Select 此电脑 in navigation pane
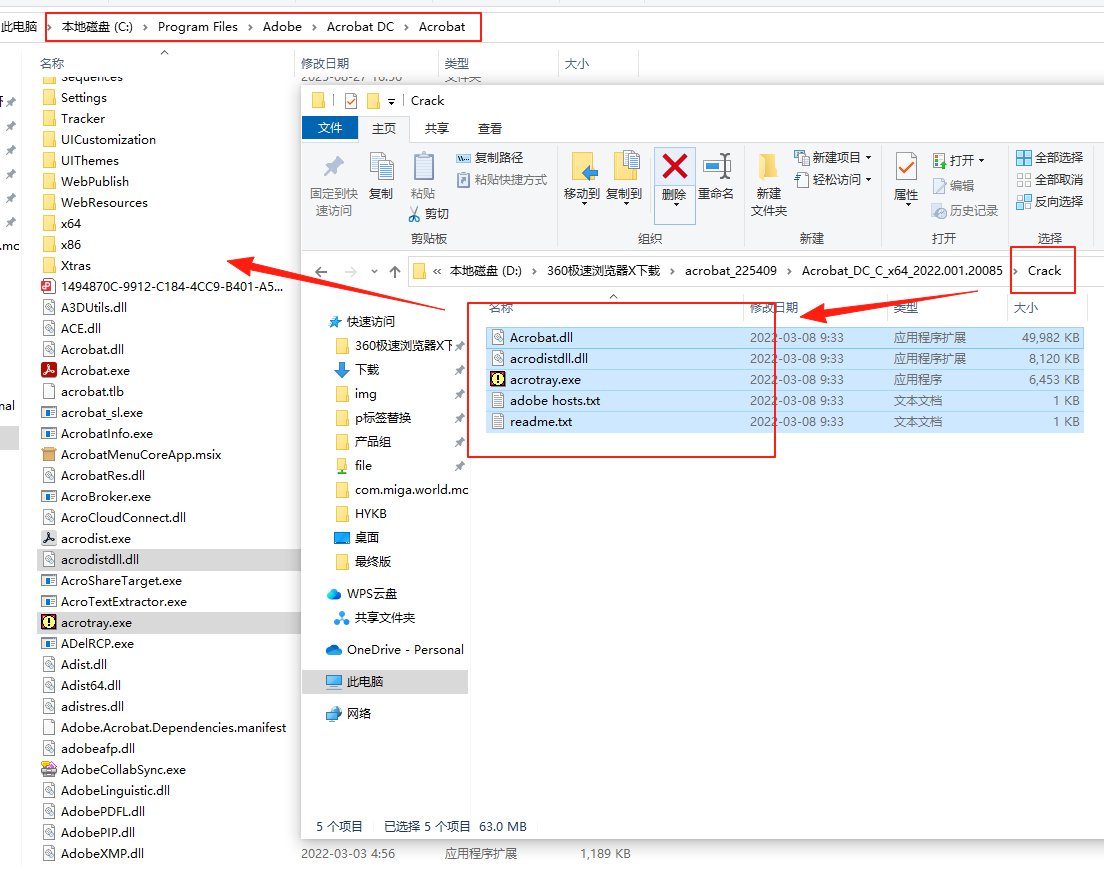The height and width of the screenshot is (871, 1104). tap(385, 682)
